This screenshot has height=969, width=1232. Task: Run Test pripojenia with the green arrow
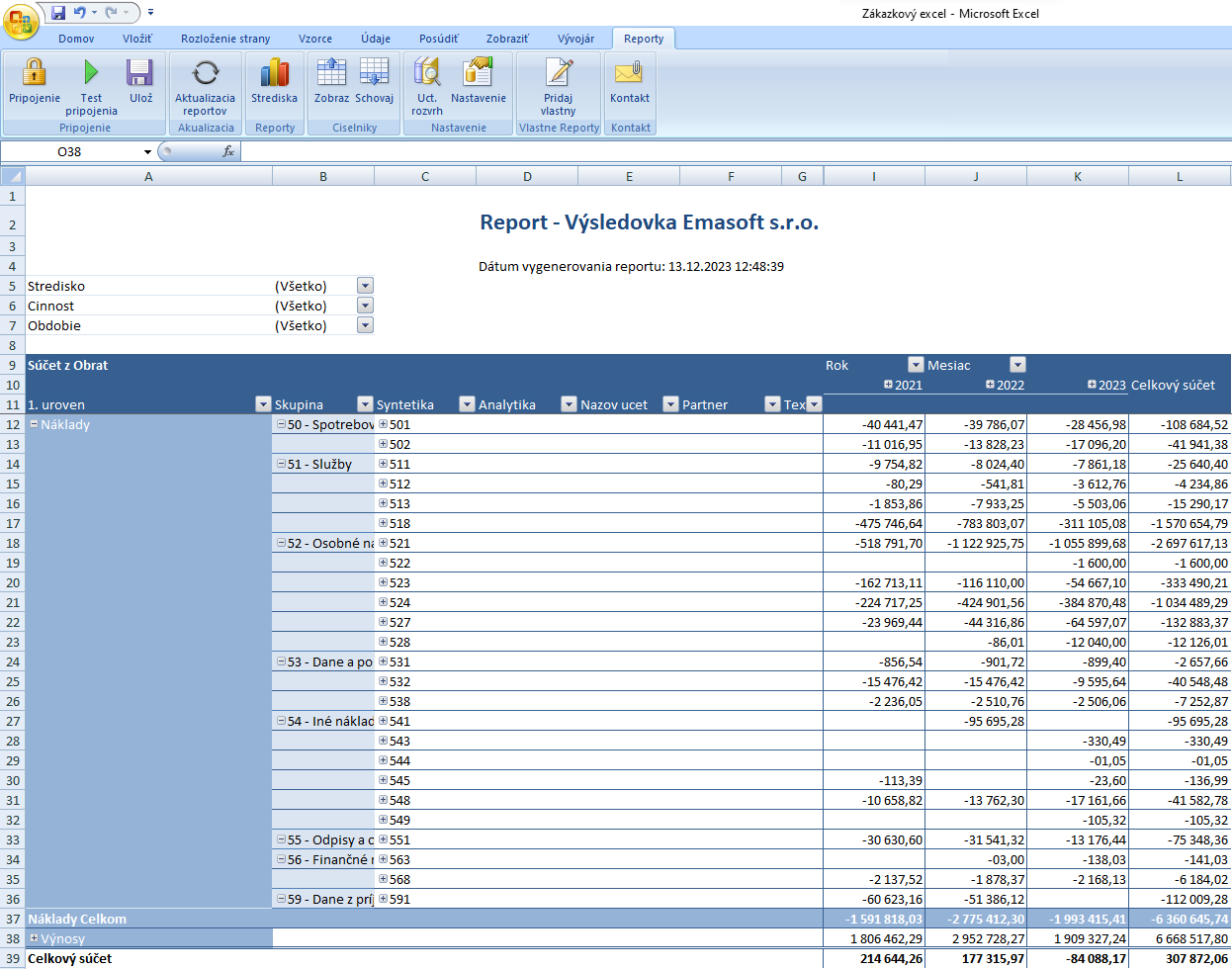[91, 72]
